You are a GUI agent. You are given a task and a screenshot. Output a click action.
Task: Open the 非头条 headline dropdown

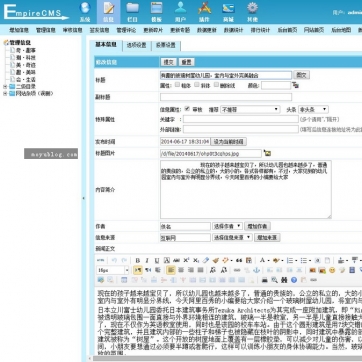pyautogui.click(x=313, y=109)
